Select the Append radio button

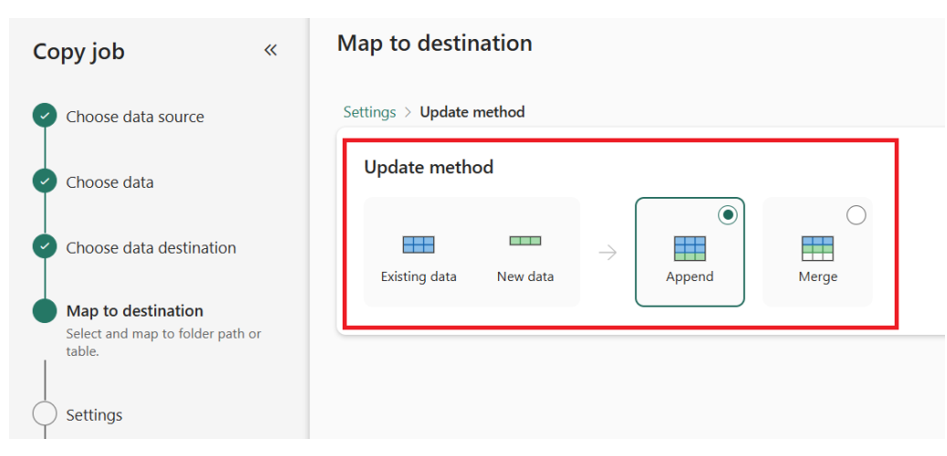[x=728, y=215]
